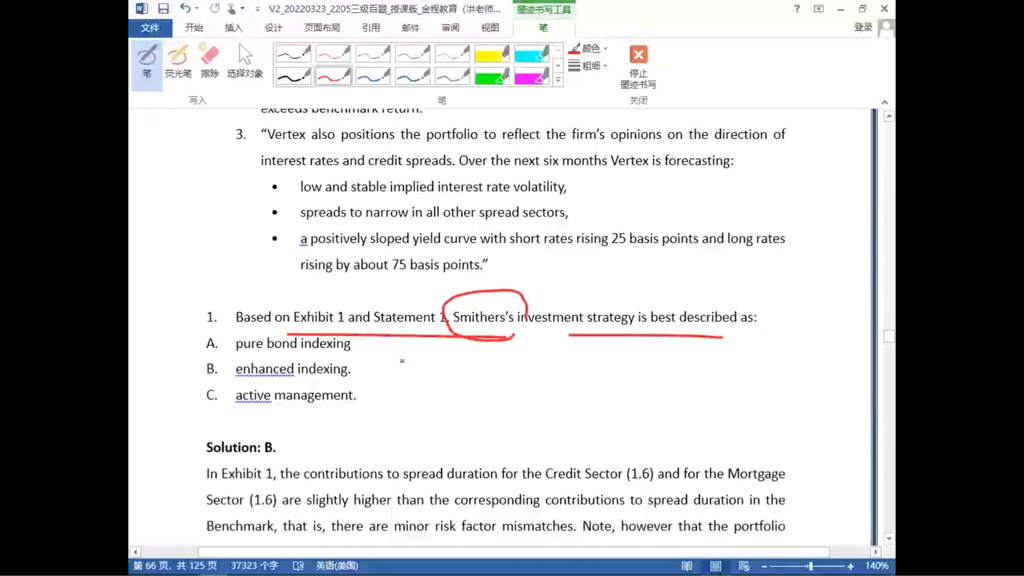
Task: Open the Insert (插入) ribbon tab
Action: 233,27
